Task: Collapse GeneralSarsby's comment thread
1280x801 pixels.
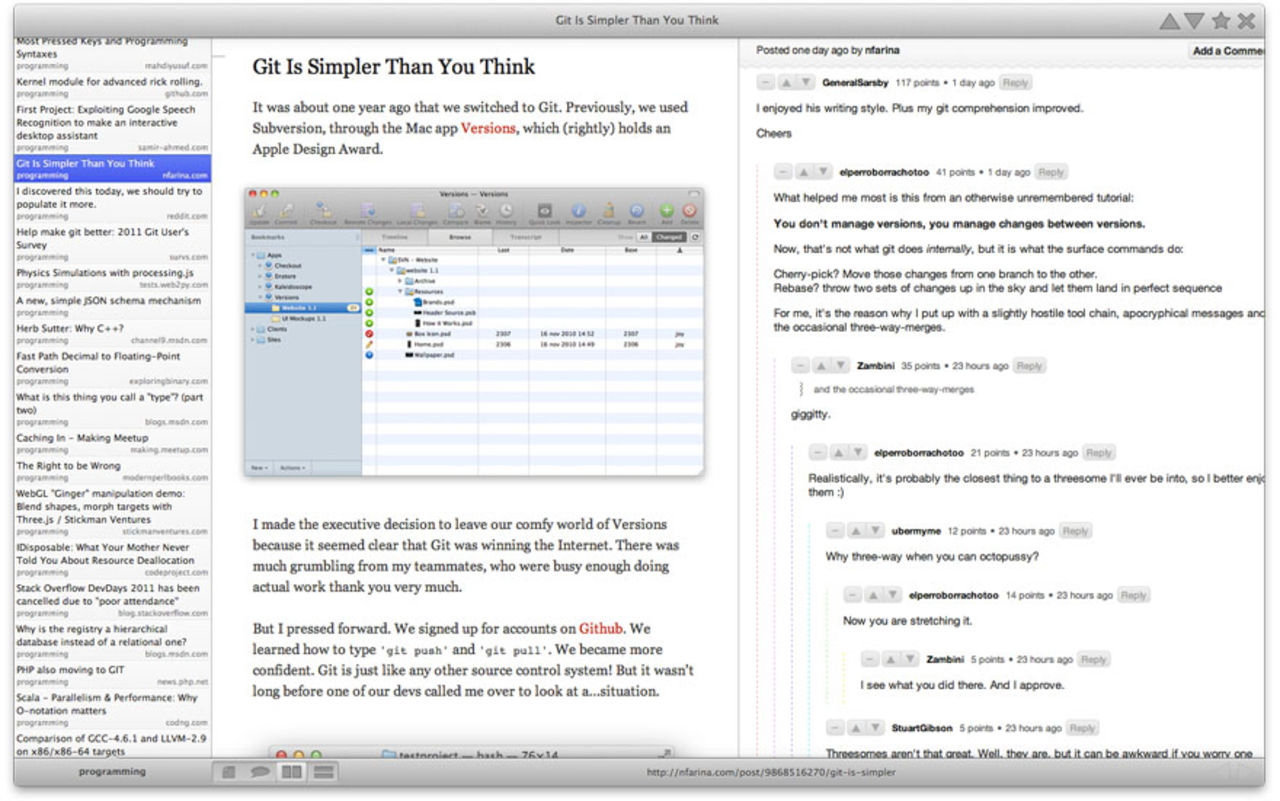Action: (766, 83)
